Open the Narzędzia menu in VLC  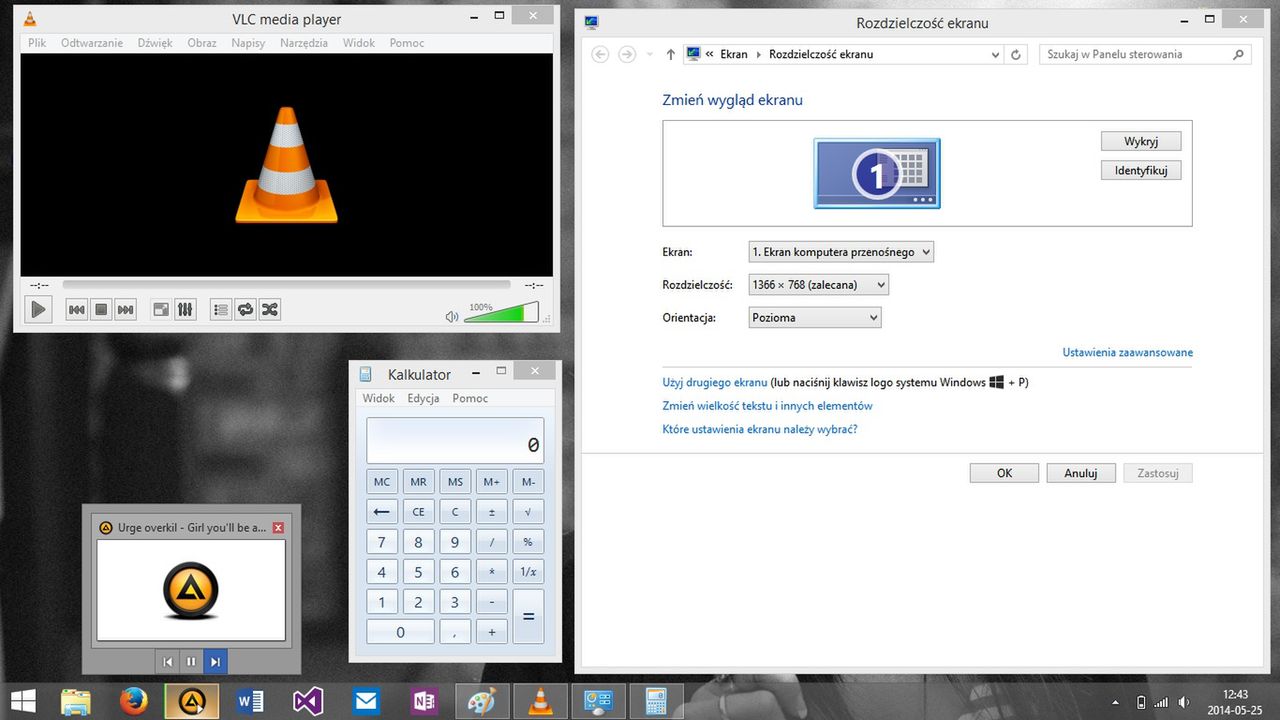(x=303, y=43)
